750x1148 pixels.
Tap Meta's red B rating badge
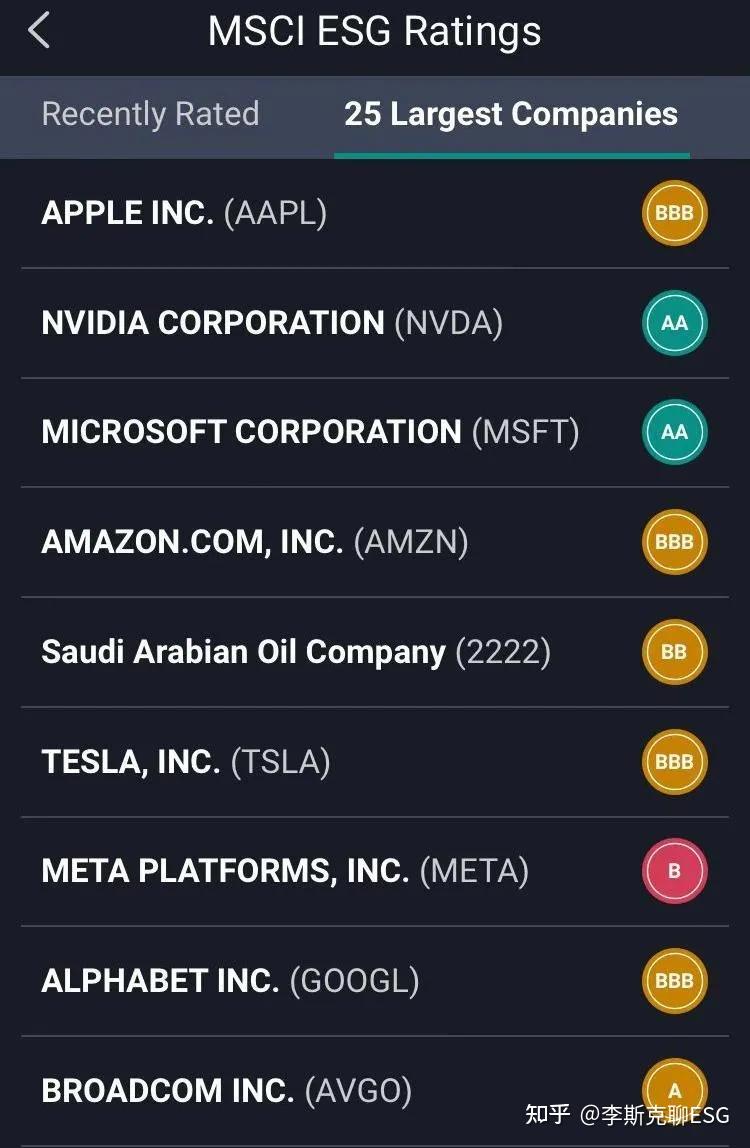tap(674, 871)
